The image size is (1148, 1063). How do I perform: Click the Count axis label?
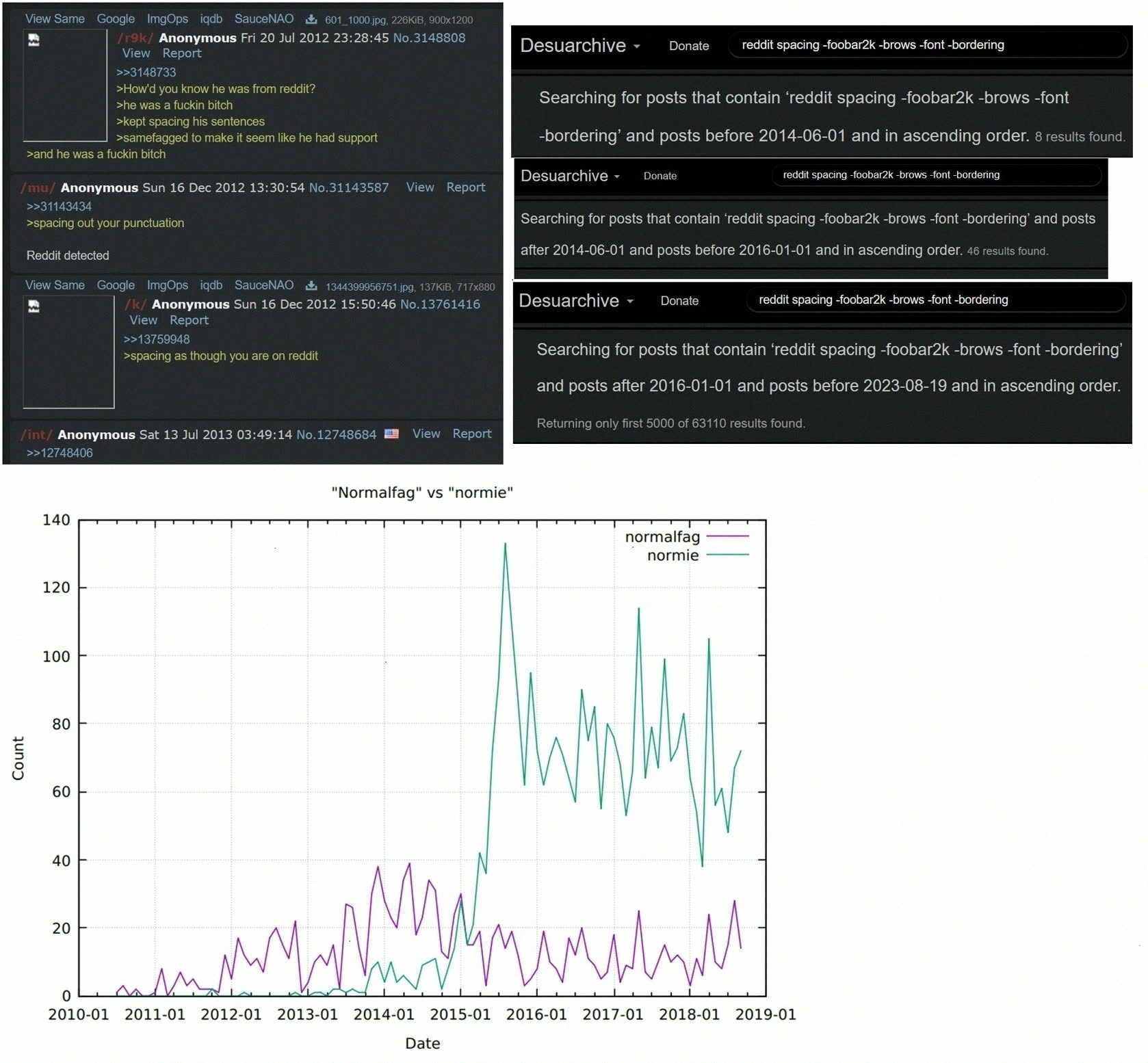18,758
